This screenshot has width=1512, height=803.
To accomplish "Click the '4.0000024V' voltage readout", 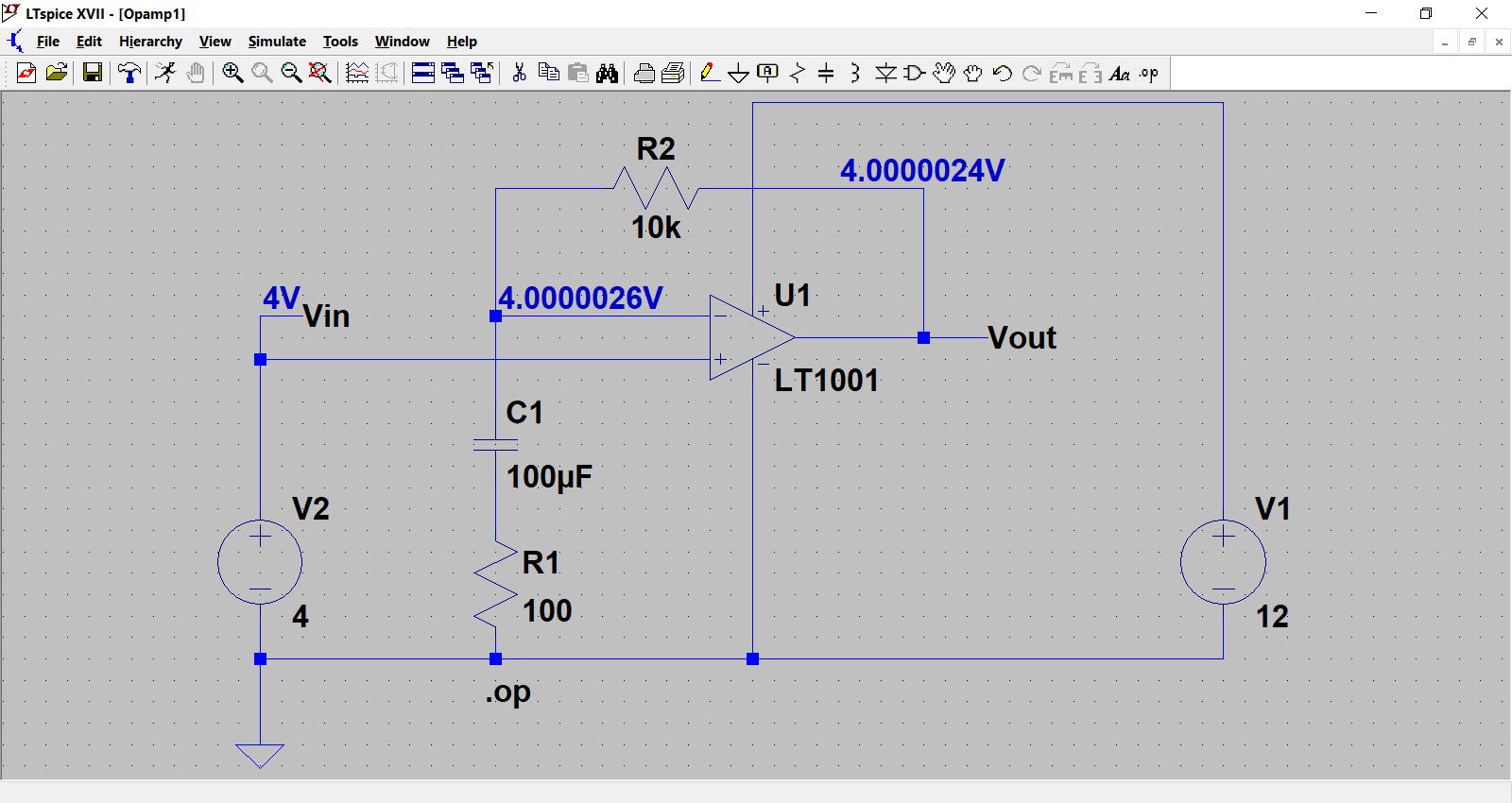I will [x=922, y=171].
